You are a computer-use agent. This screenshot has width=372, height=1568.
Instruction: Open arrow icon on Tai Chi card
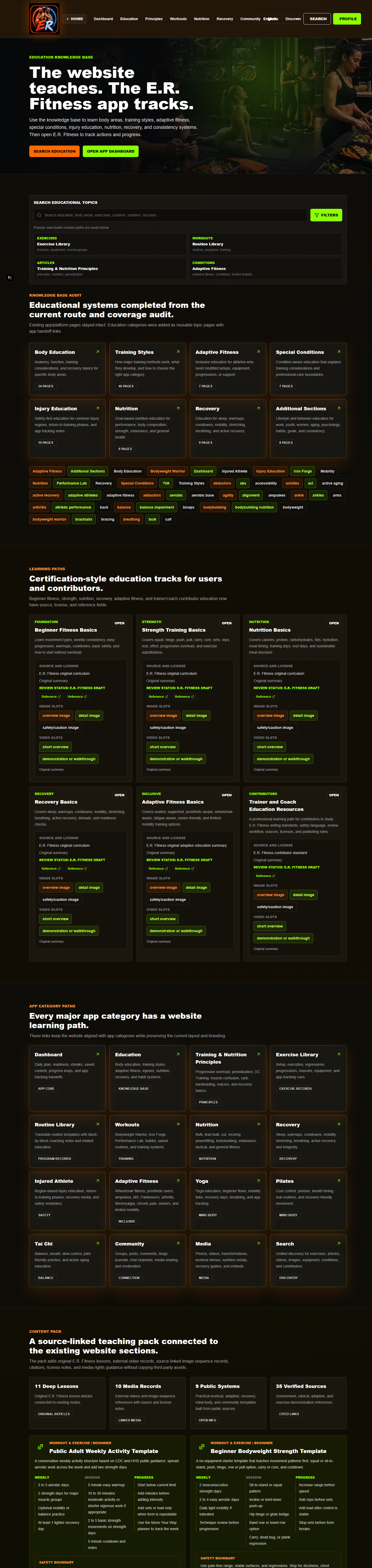pos(97,1244)
